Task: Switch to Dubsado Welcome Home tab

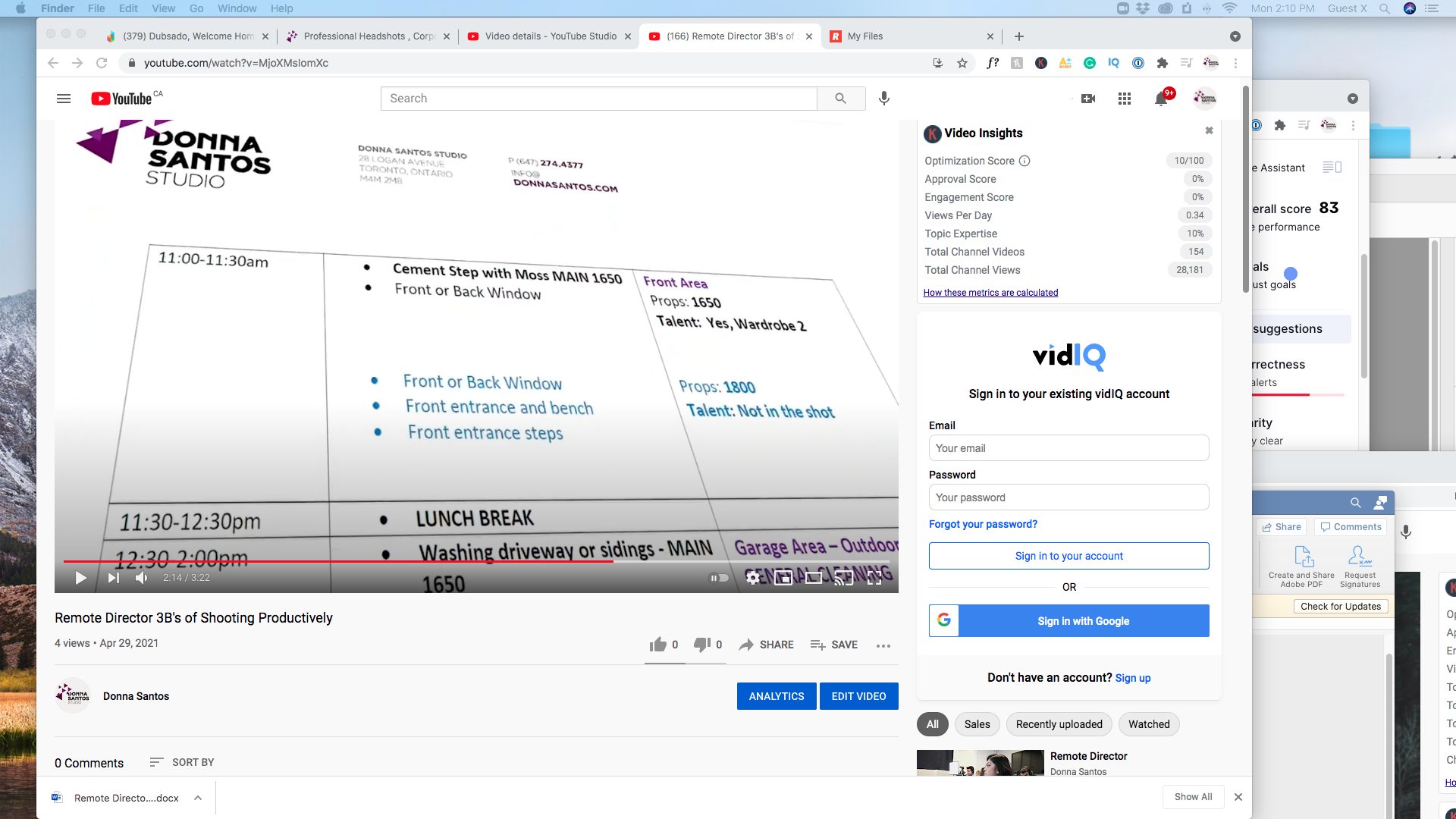Action: click(x=188, y=36)
